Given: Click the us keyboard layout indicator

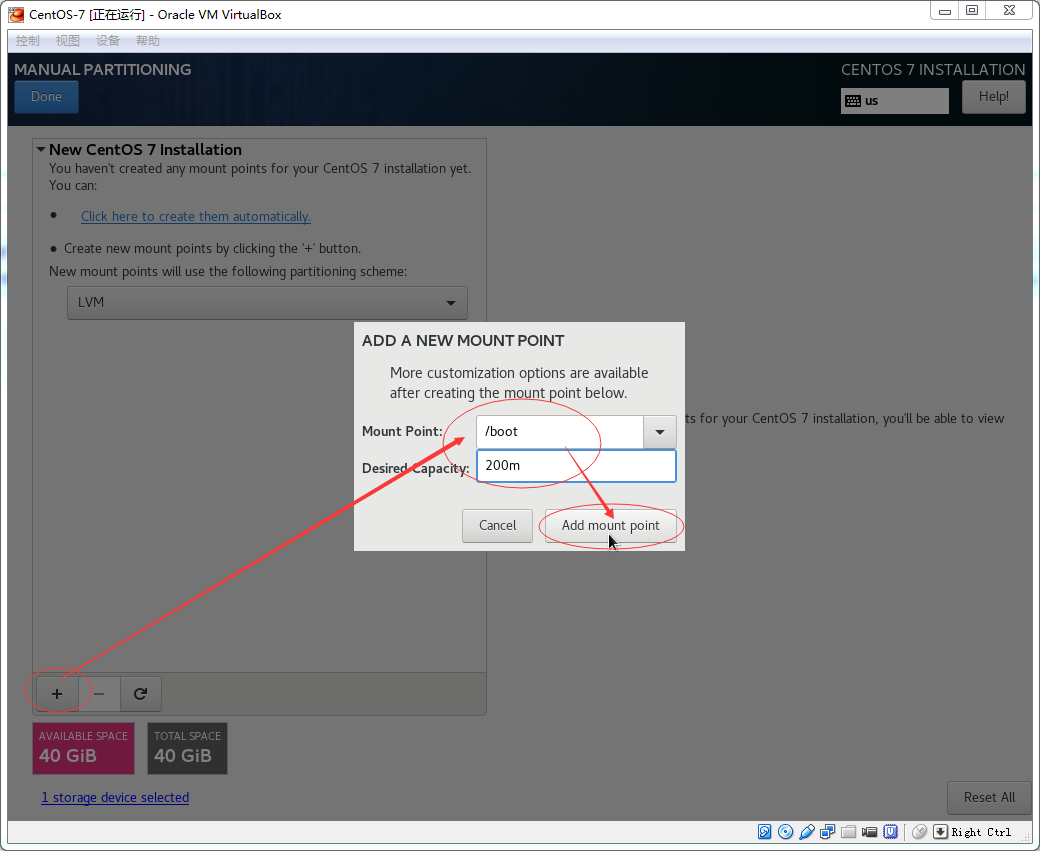Looking at the screenshot, I should coord(894,101).
